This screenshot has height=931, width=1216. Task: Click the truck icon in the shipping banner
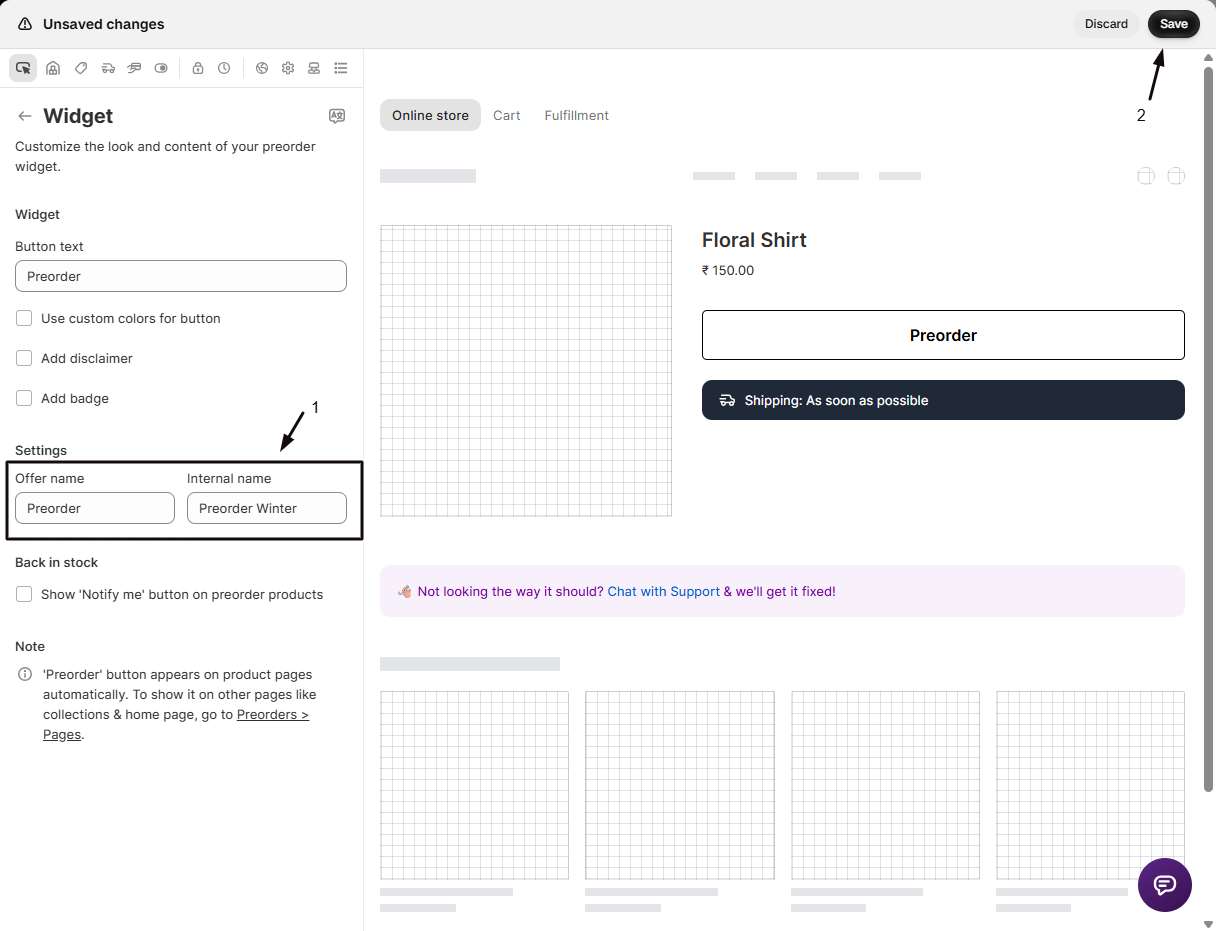(x=727, y=400)
